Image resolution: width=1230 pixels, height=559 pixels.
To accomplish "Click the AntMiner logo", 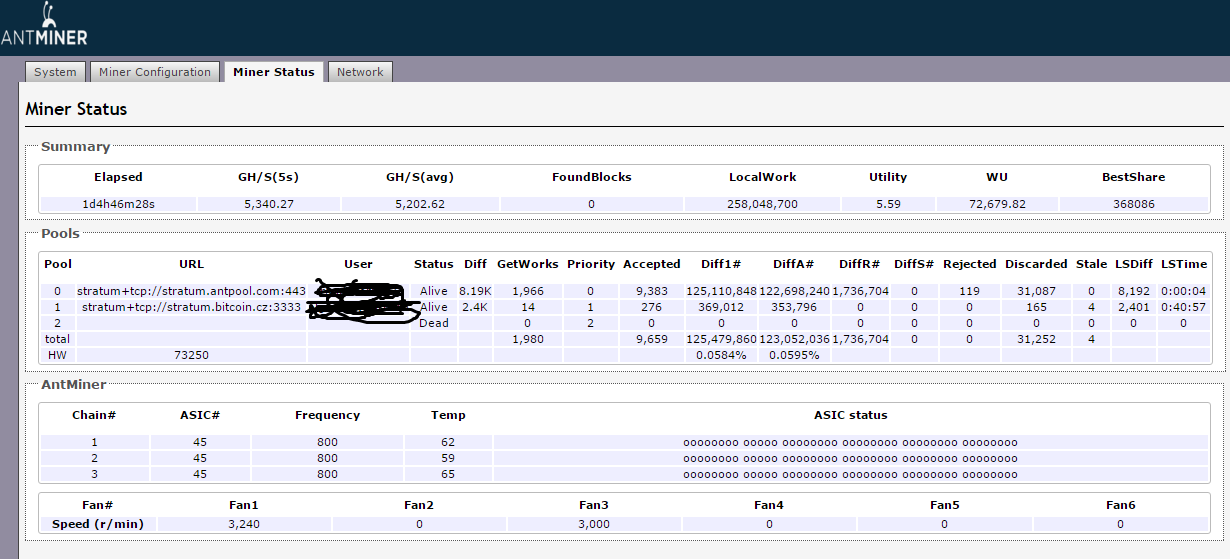I will coord(46,26).
